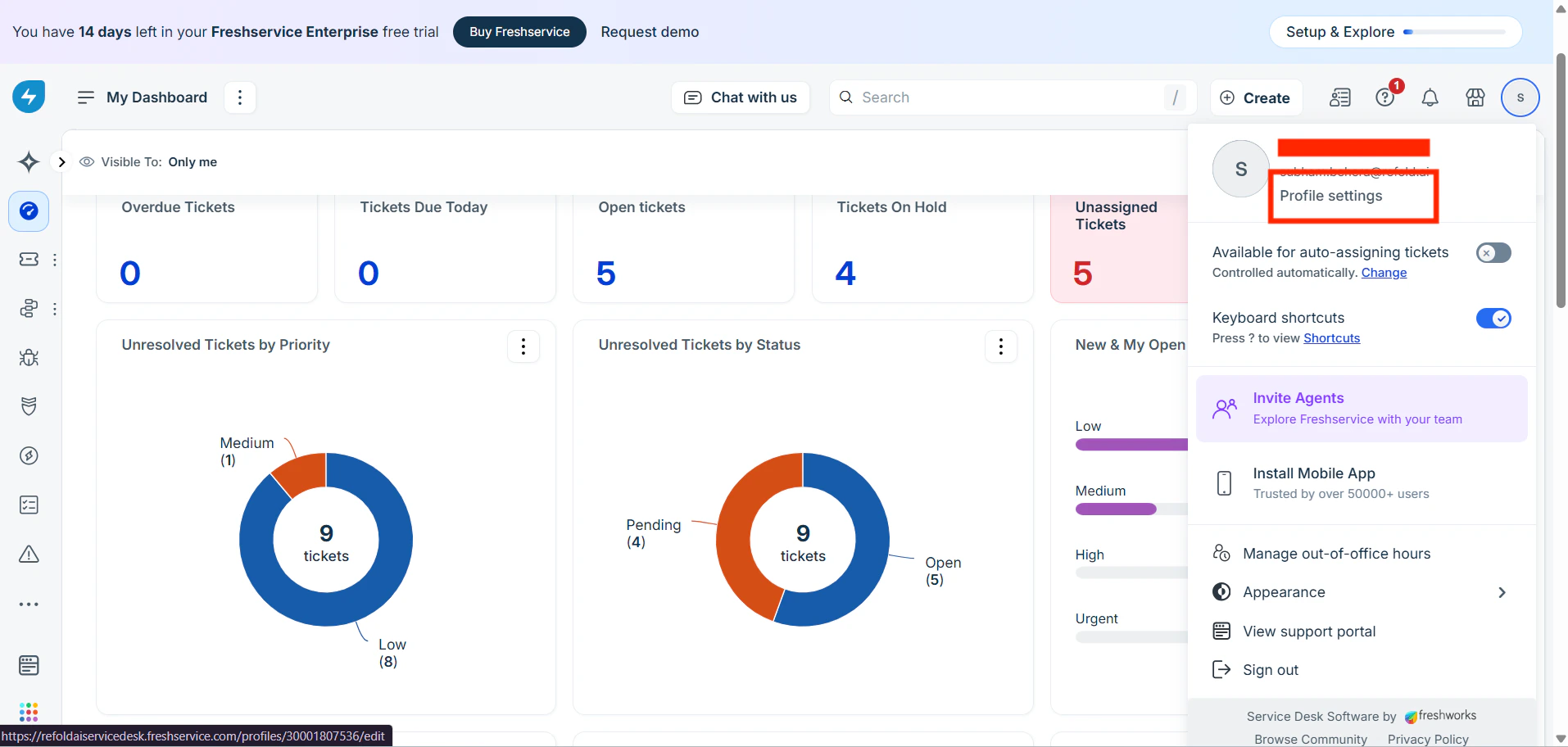
Task: Open the workflow sidebar item's dots menu
Action: coord(55,309)
